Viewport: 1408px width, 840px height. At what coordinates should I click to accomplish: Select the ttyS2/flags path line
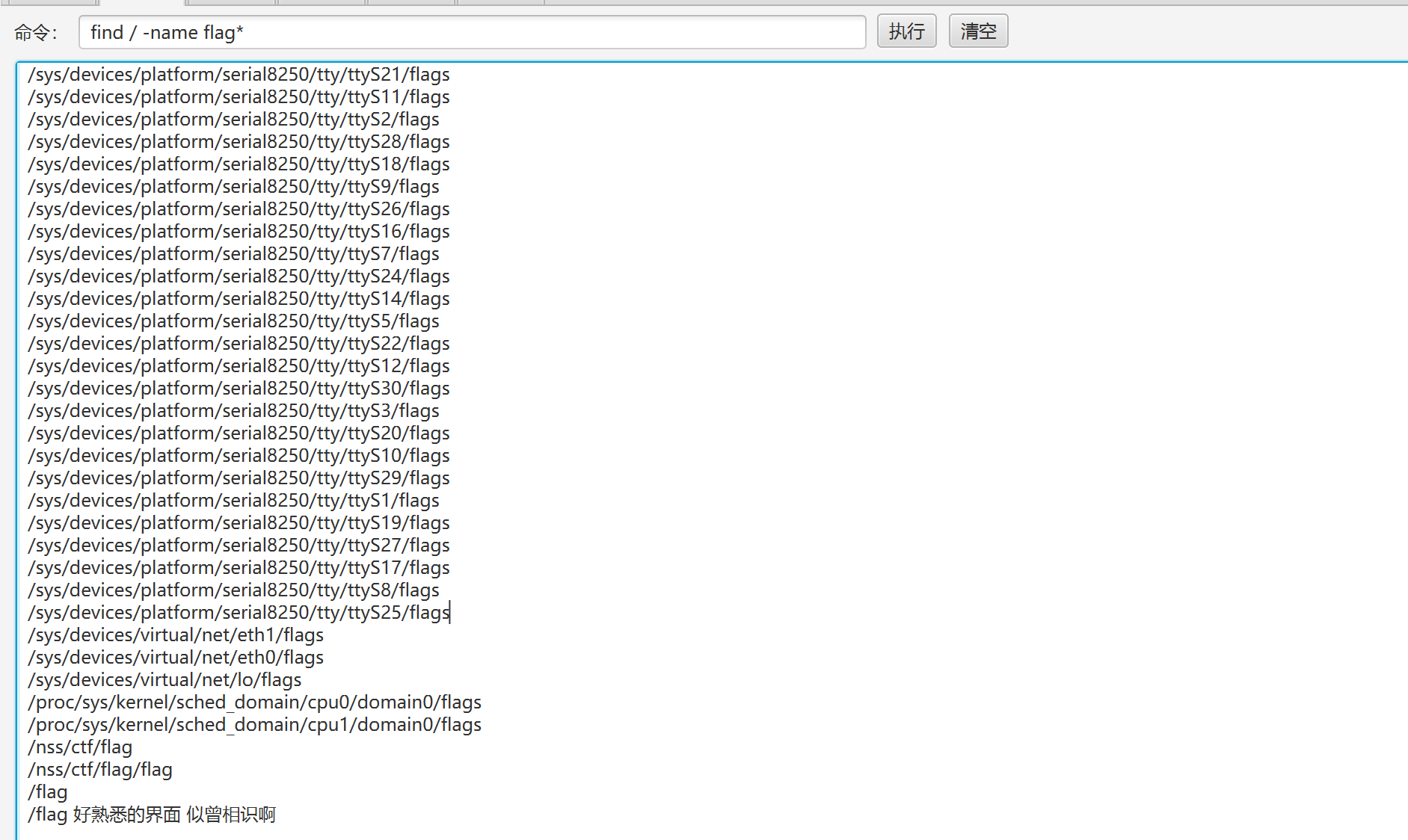(233, 120)
